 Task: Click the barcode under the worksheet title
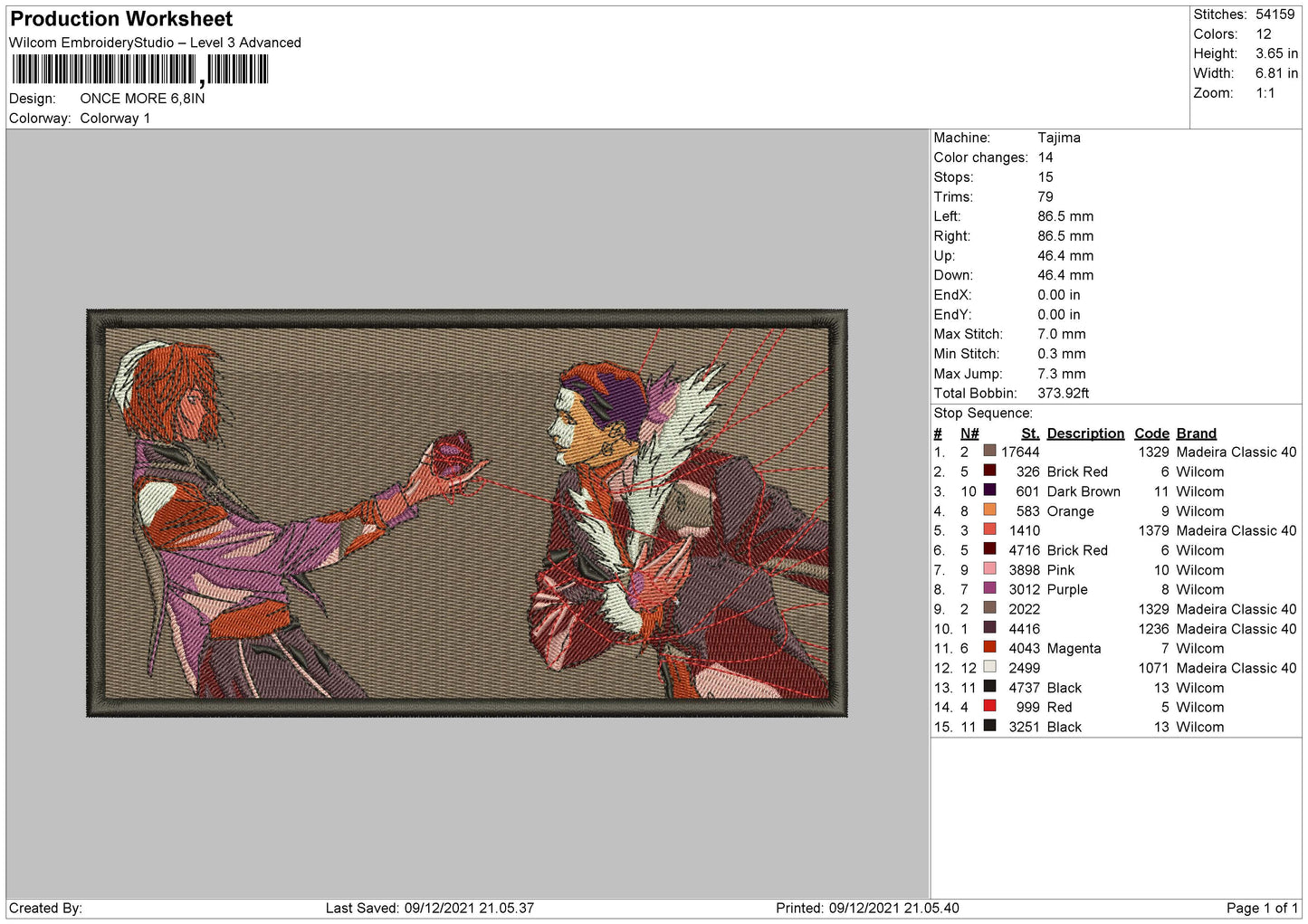(140, 70)
